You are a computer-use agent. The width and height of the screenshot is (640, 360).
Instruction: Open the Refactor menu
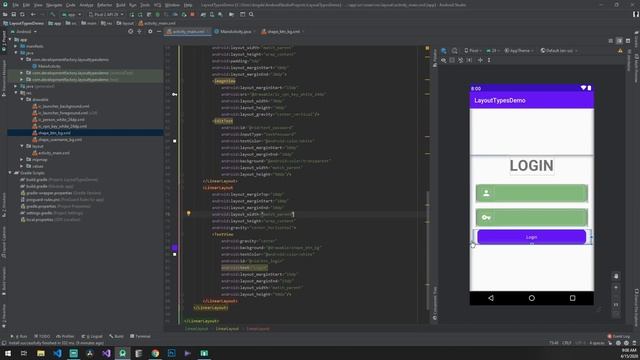104,5
